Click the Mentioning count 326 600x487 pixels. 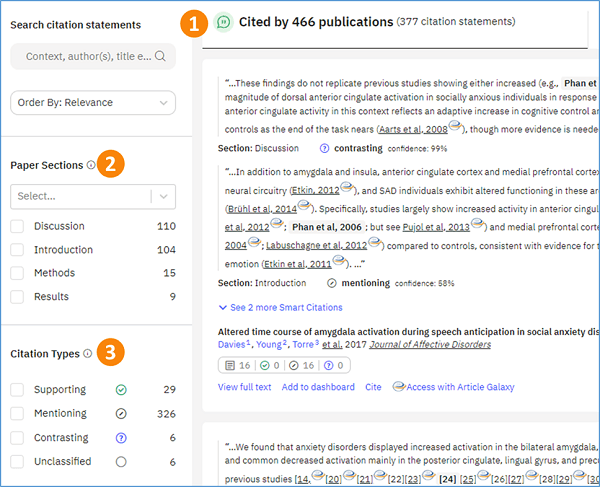[166, 414]
